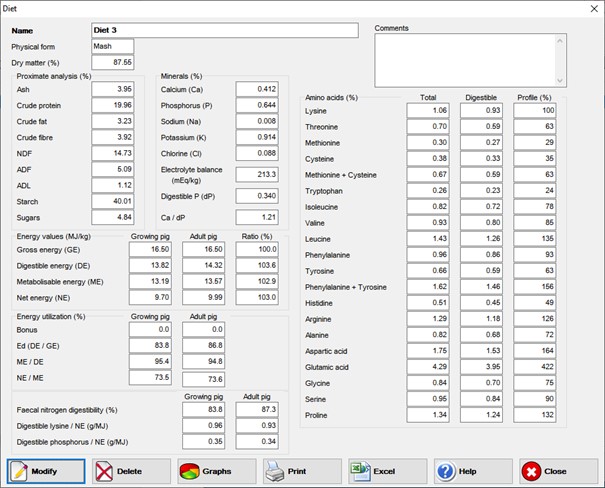605x488 pixels.
Task: Click Threonine profile value 63
Action: tap(535, 127)
